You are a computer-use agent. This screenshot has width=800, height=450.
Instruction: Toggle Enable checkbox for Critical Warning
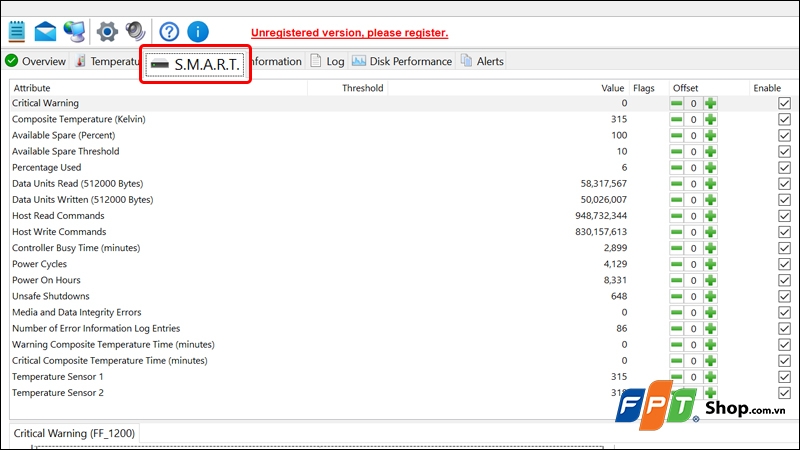(x=784, y=104)
